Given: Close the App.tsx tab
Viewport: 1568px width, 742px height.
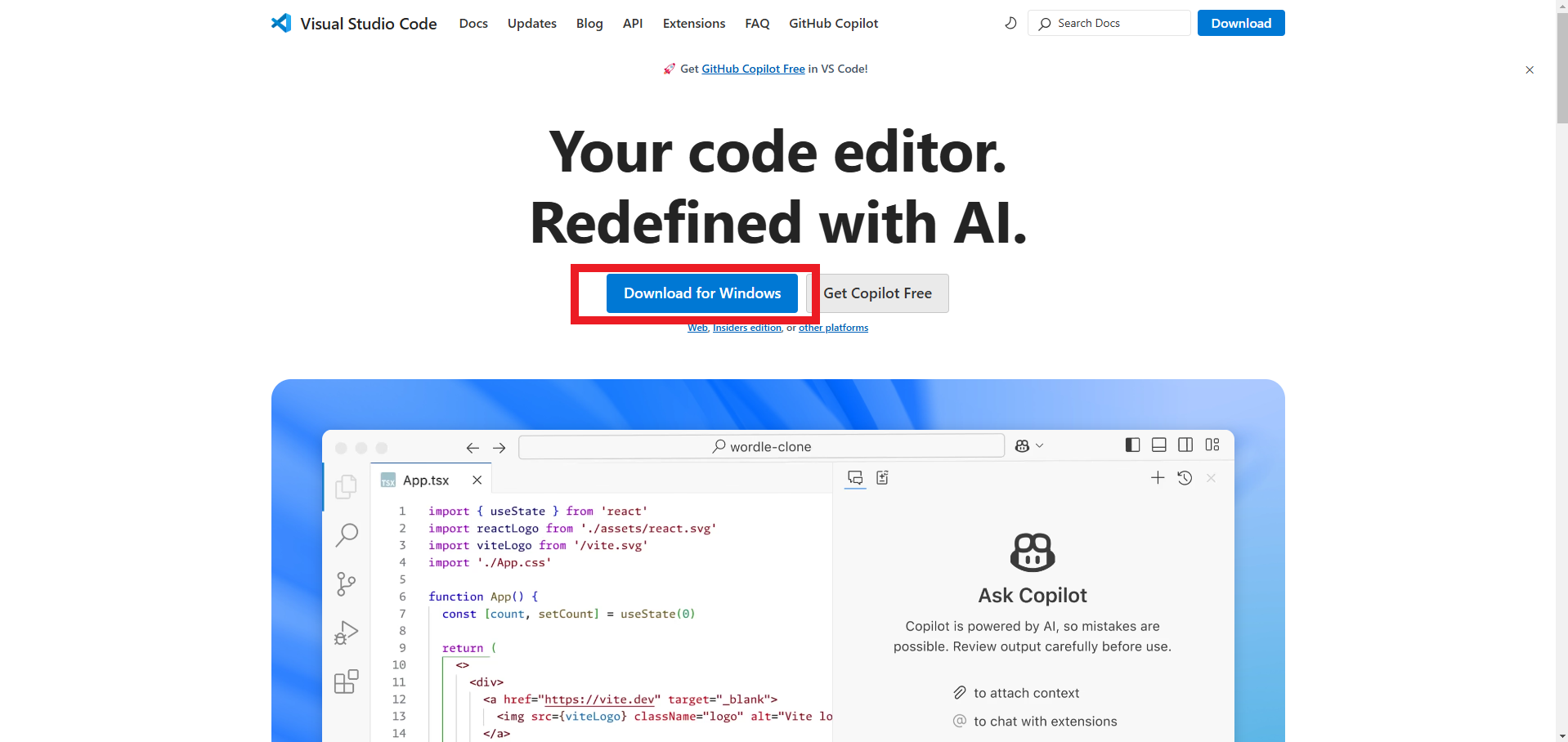Looking at the screenshot, I should [x=477, y=481].
